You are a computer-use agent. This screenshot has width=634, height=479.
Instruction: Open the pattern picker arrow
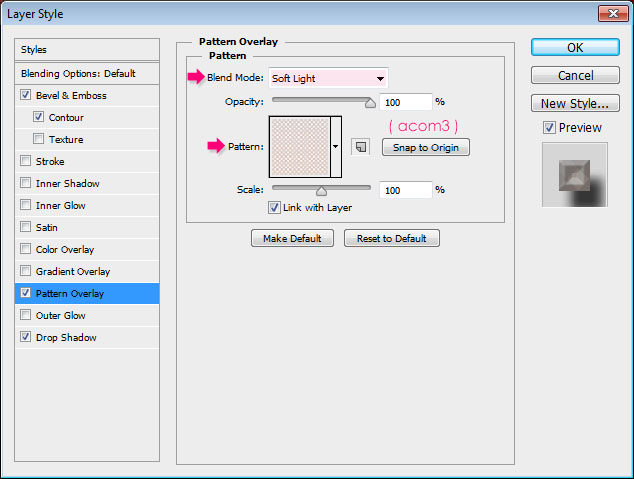[336, 147]
